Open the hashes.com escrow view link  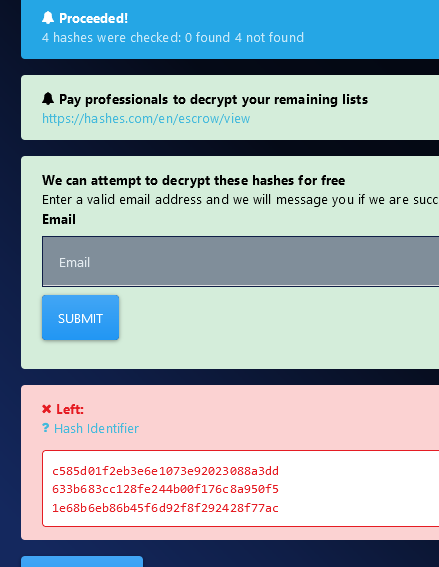(146, 118)
